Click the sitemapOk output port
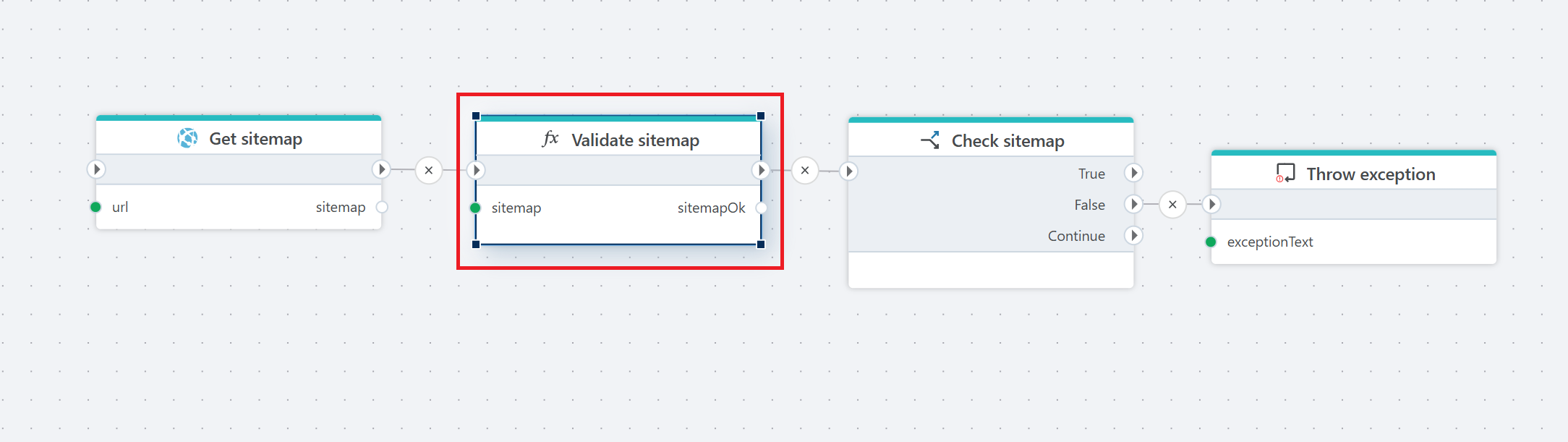 pyautogui.click(x=761, y=208)
